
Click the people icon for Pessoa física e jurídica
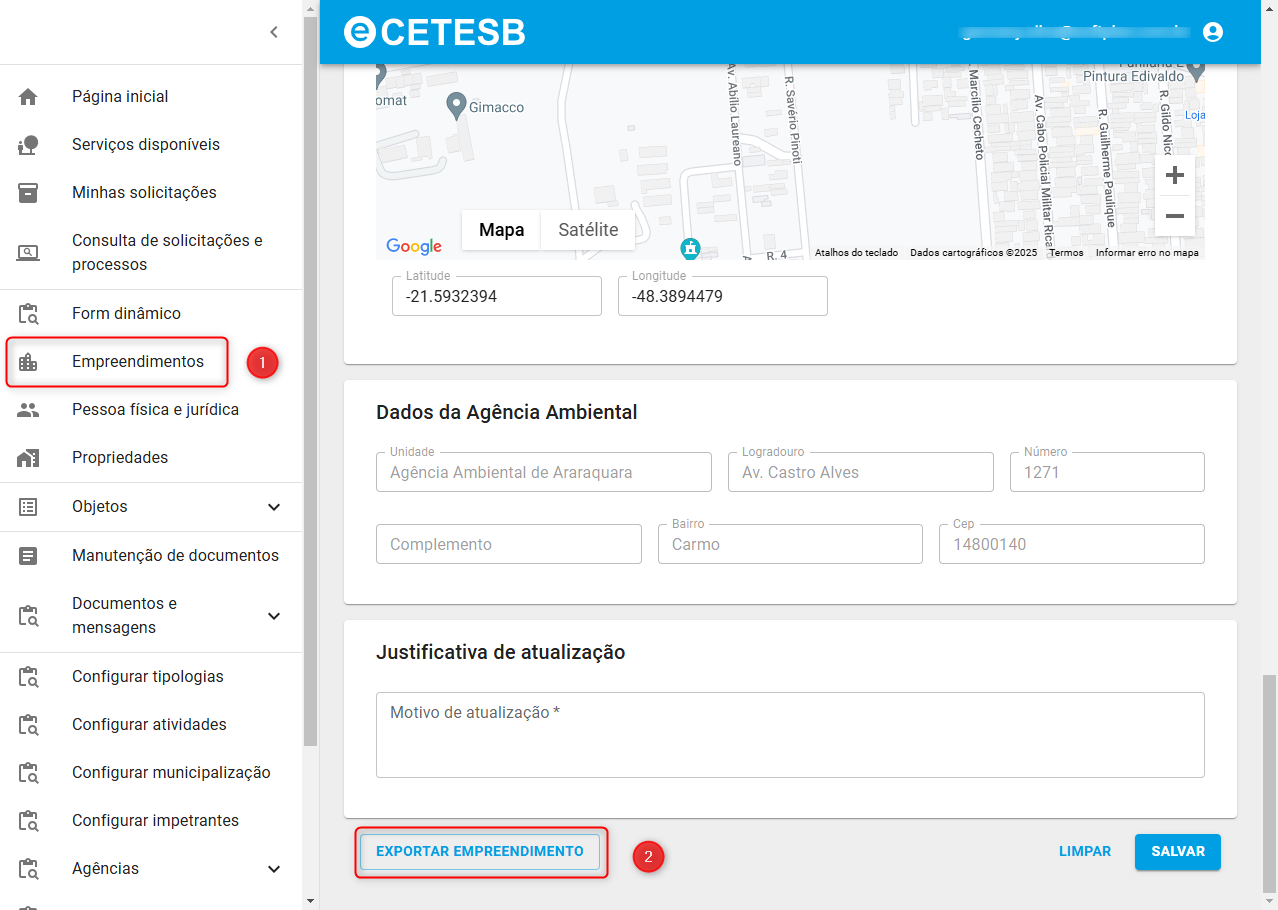coord(28,410)
